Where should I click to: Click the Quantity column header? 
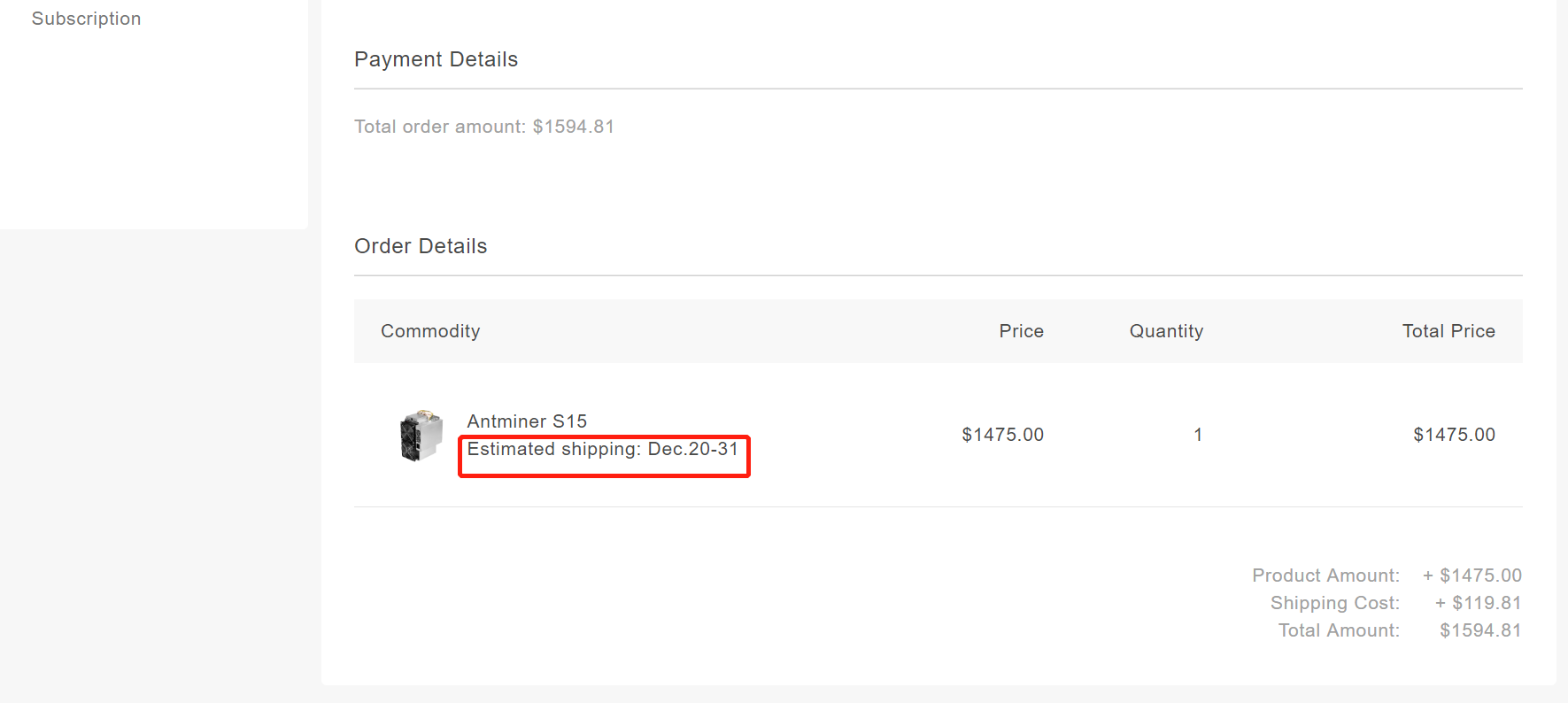point(1166,331)
